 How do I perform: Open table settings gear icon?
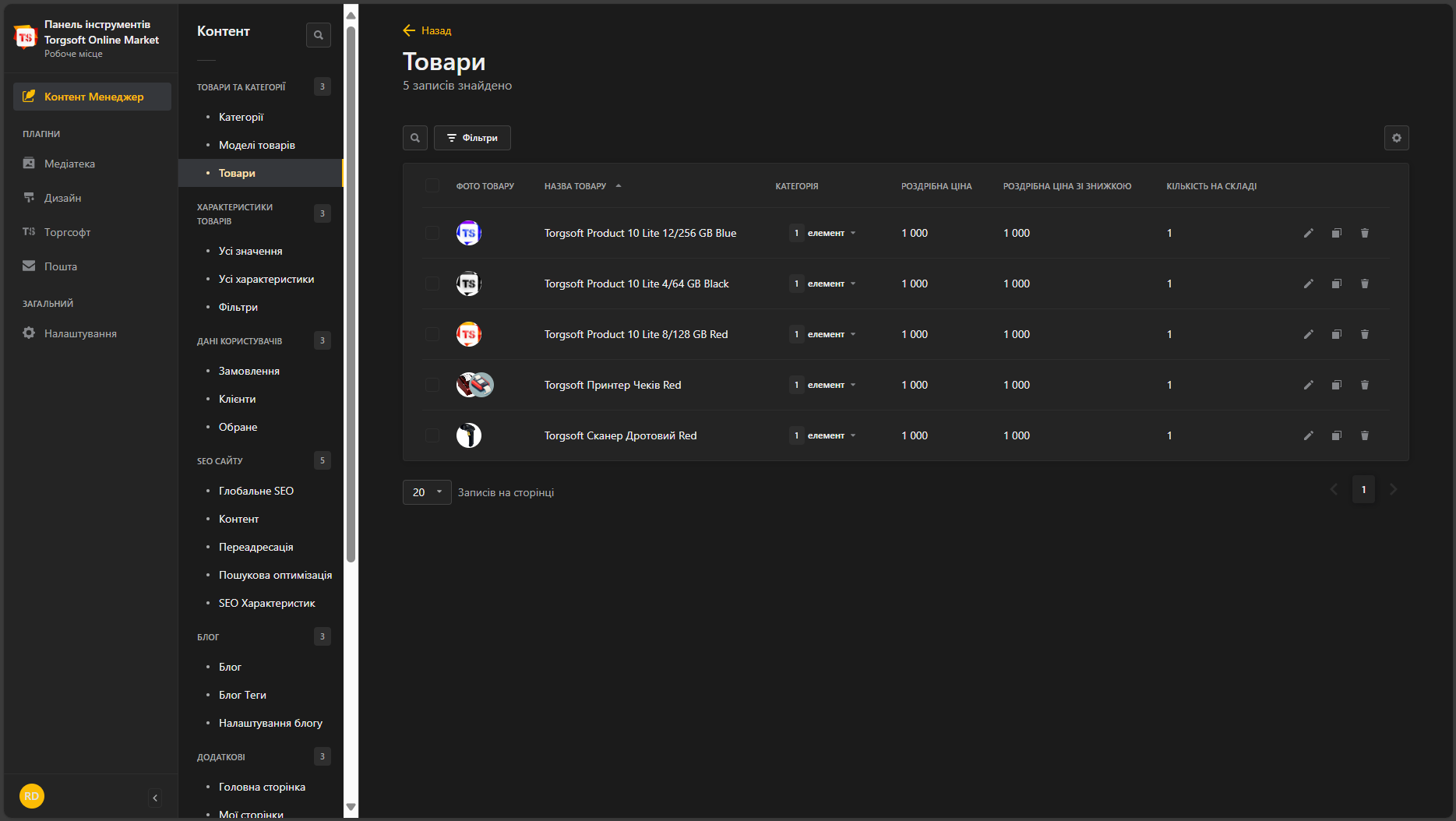(1397, 138)
